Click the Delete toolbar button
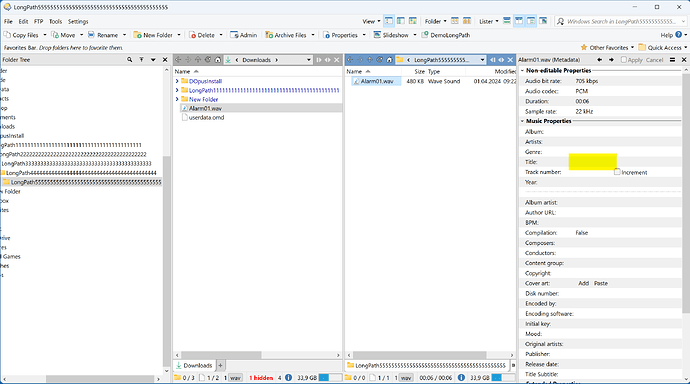This screenshot has width=690, height=384. 202,35
